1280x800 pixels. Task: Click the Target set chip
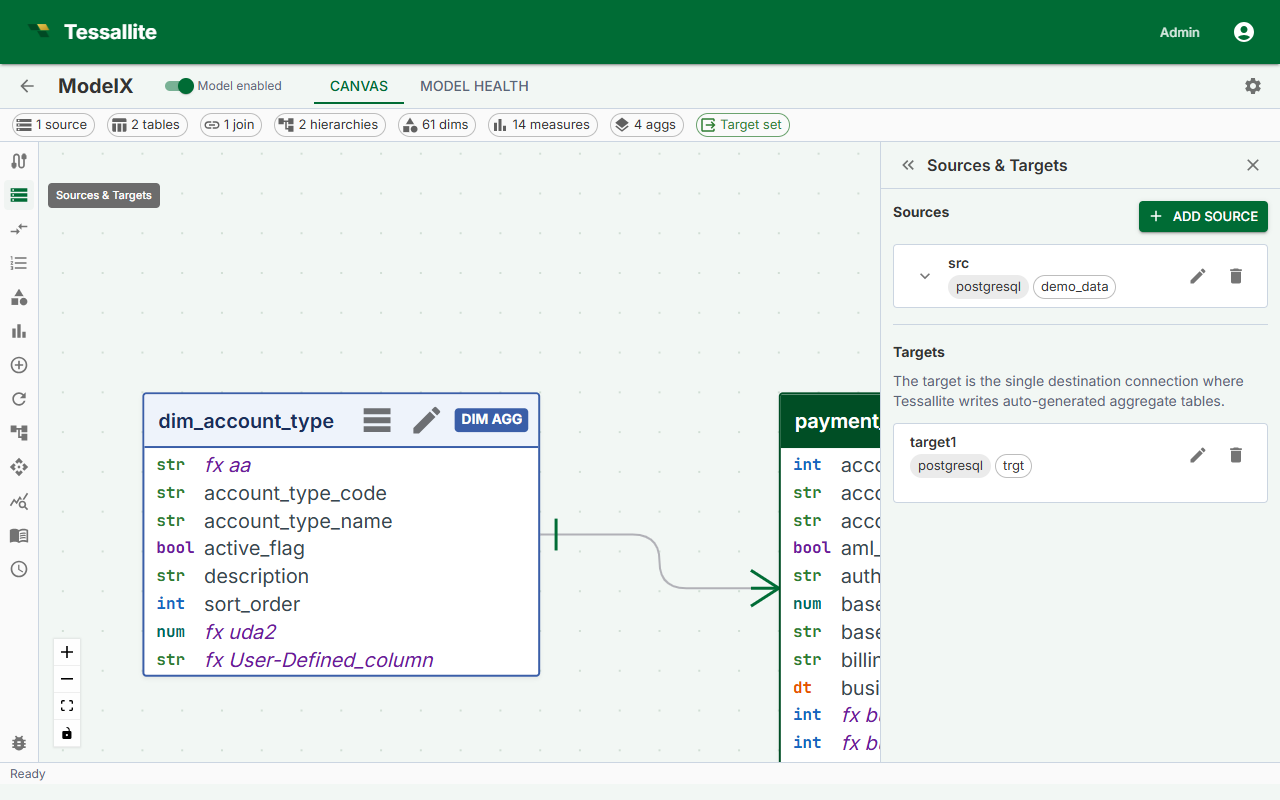pos(743,125)
